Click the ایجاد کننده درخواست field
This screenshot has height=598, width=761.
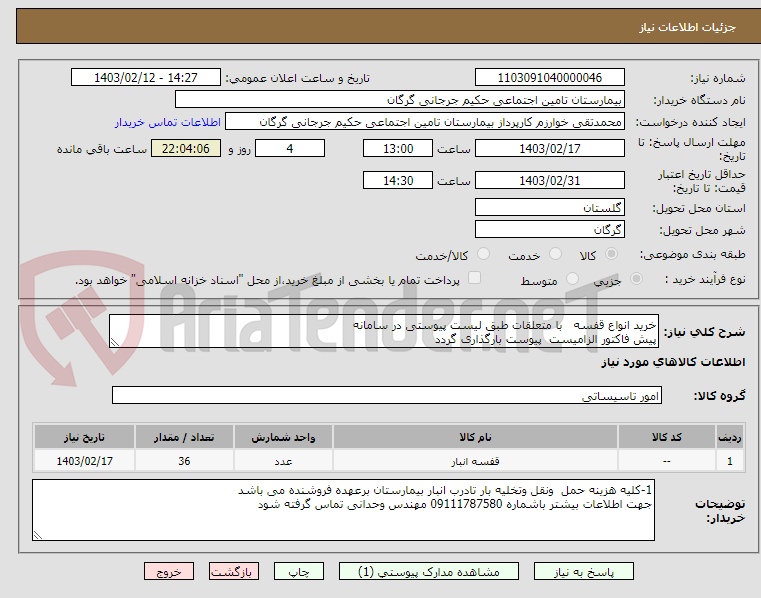click(425, 121)
